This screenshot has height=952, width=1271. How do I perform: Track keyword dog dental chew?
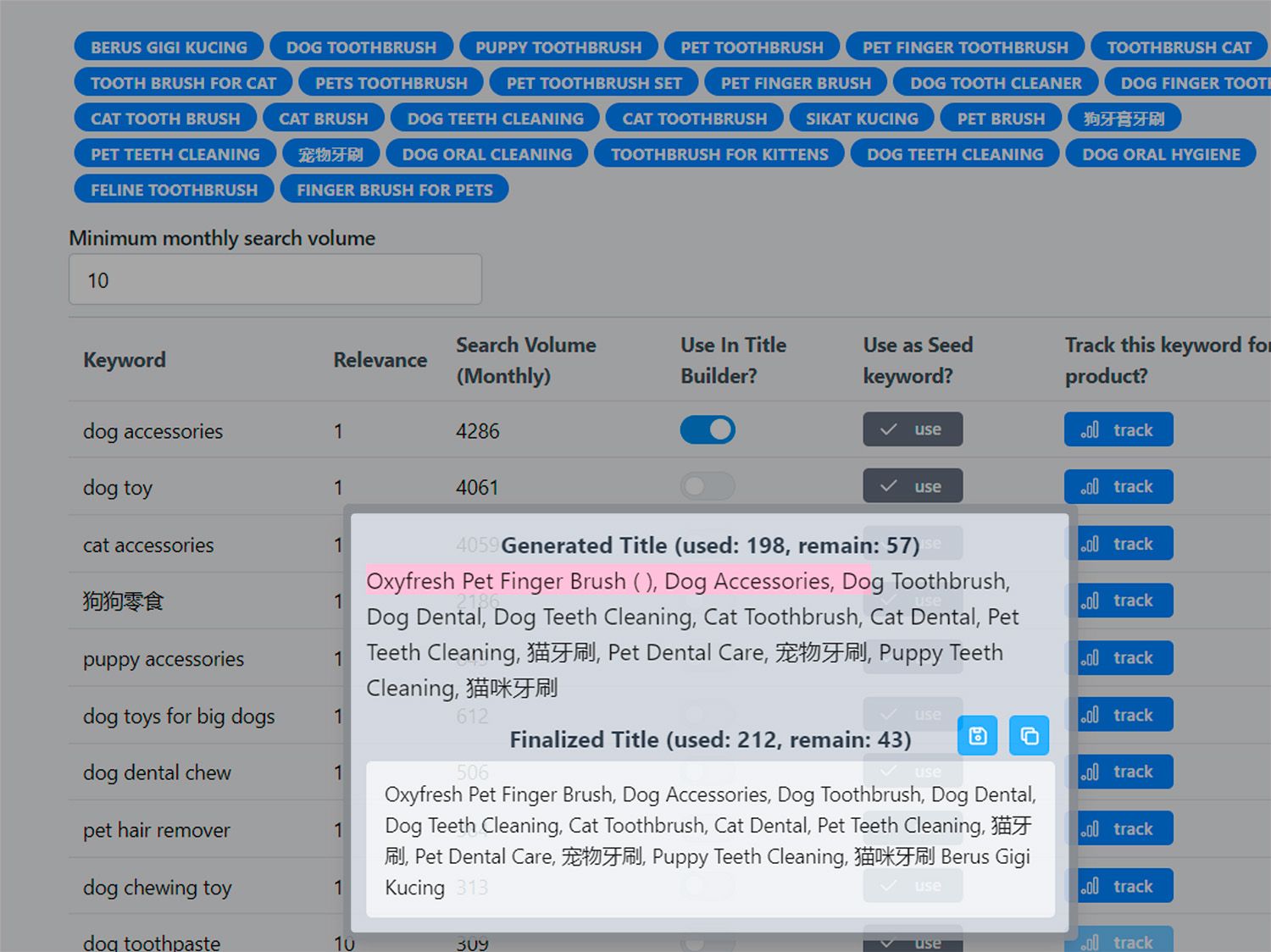[x=1118, y=772]
